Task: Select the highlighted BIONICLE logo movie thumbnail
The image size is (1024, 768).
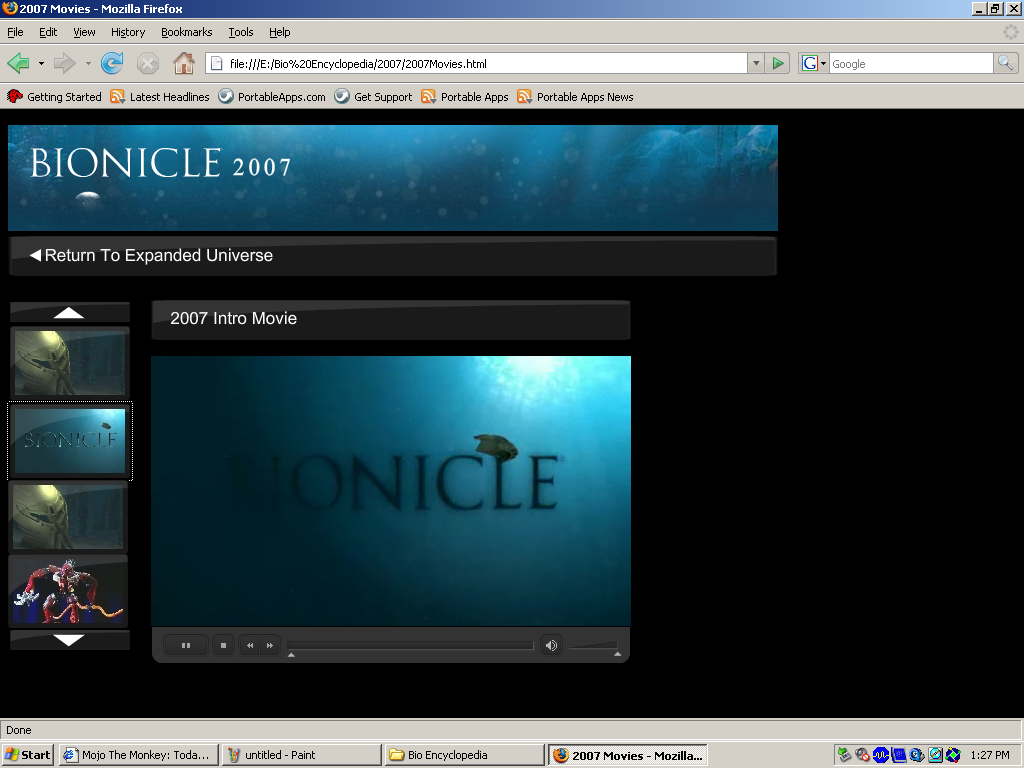Action: point(70,441)
